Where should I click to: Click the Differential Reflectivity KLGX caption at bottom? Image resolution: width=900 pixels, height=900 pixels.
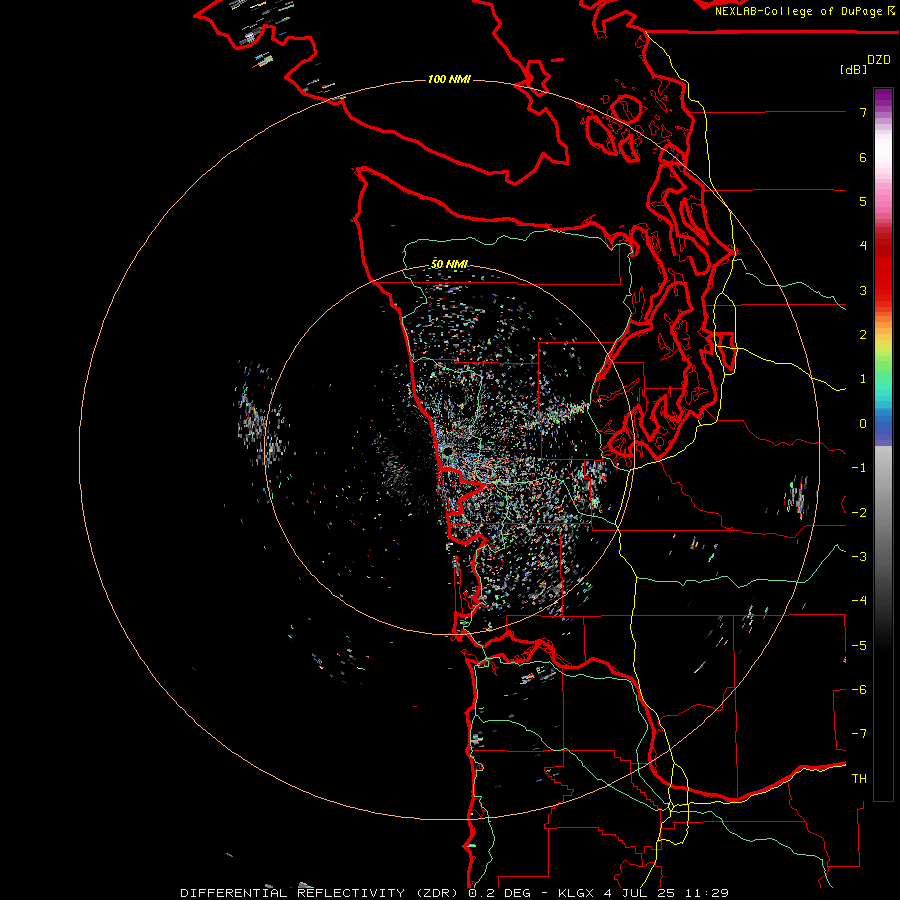[455, 893]
